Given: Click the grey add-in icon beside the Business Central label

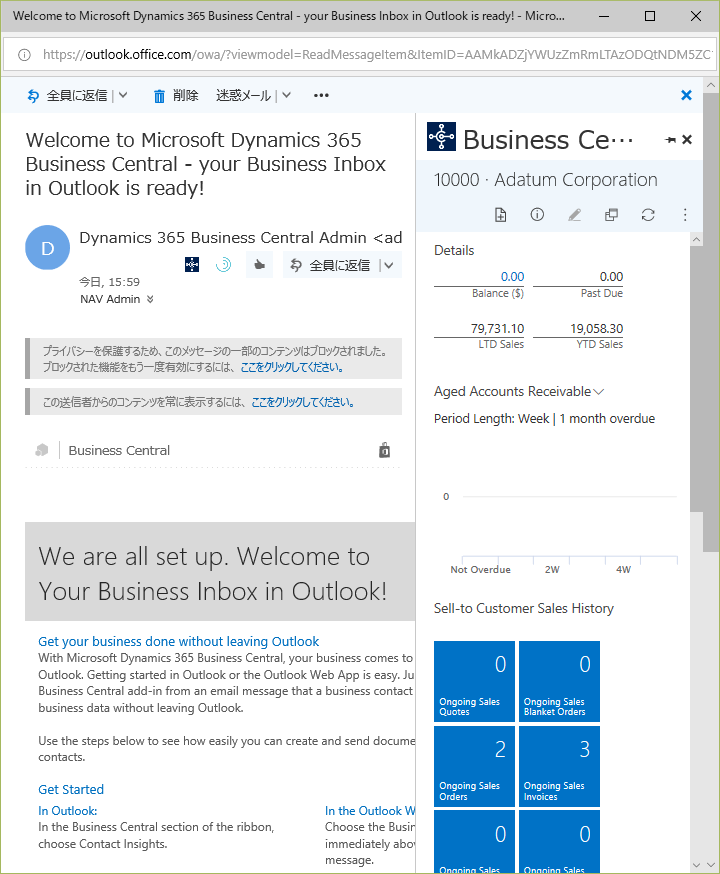Looking at the screenshot, I should pyautogui.click(x=42, y=450).
